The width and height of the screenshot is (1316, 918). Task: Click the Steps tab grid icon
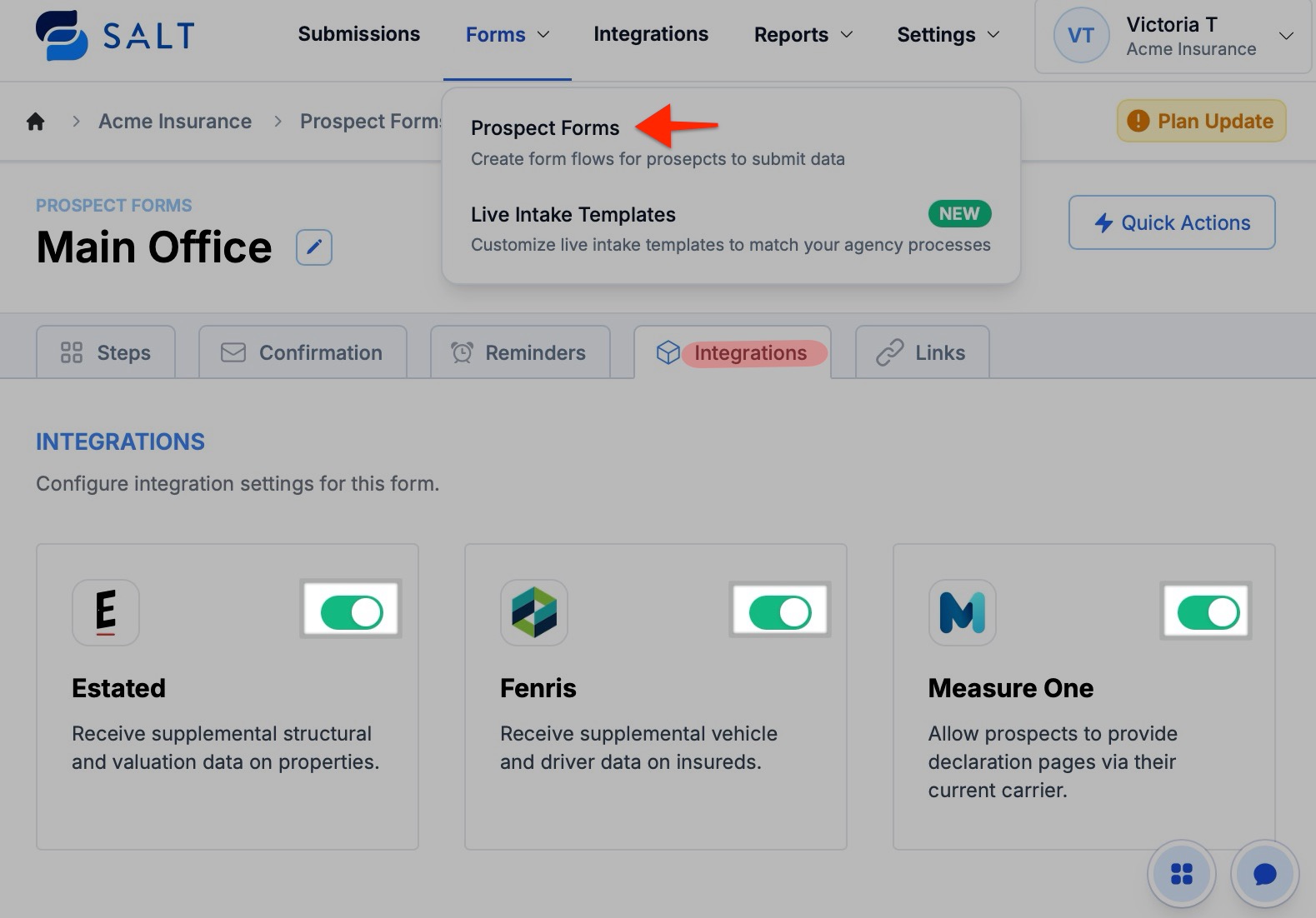(72, 352)
